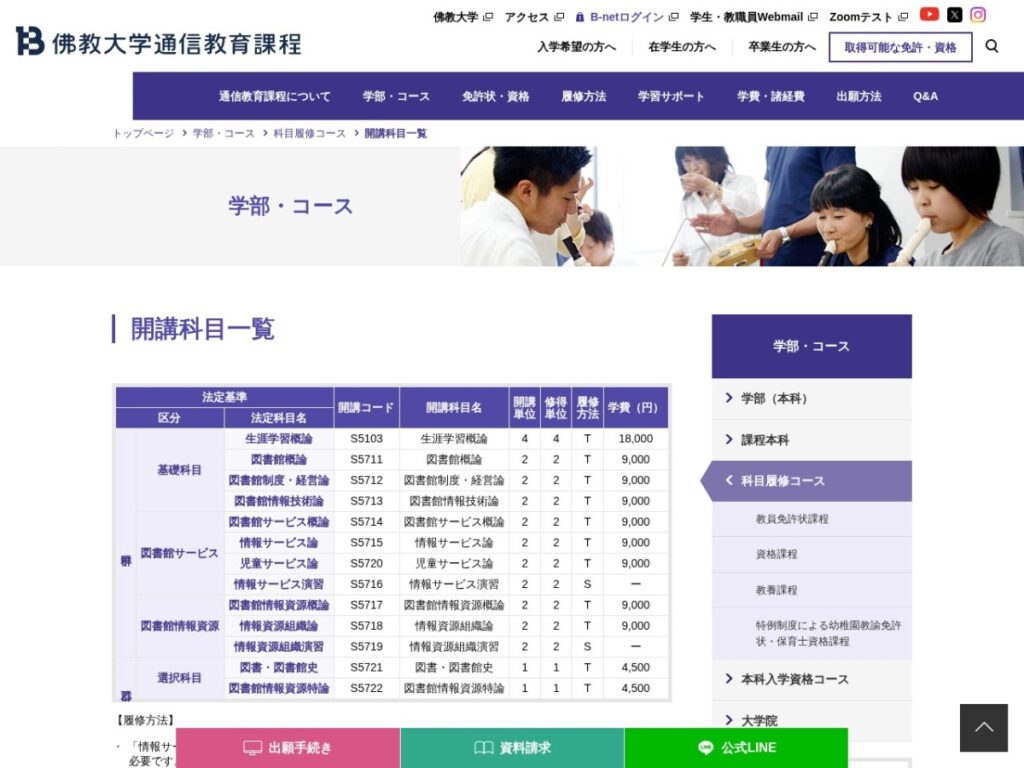Image resolution: width=1024 pixels, height=768 pixels.
Task: Click the lock icon beside B-netログイン
Action: (579, 17)
